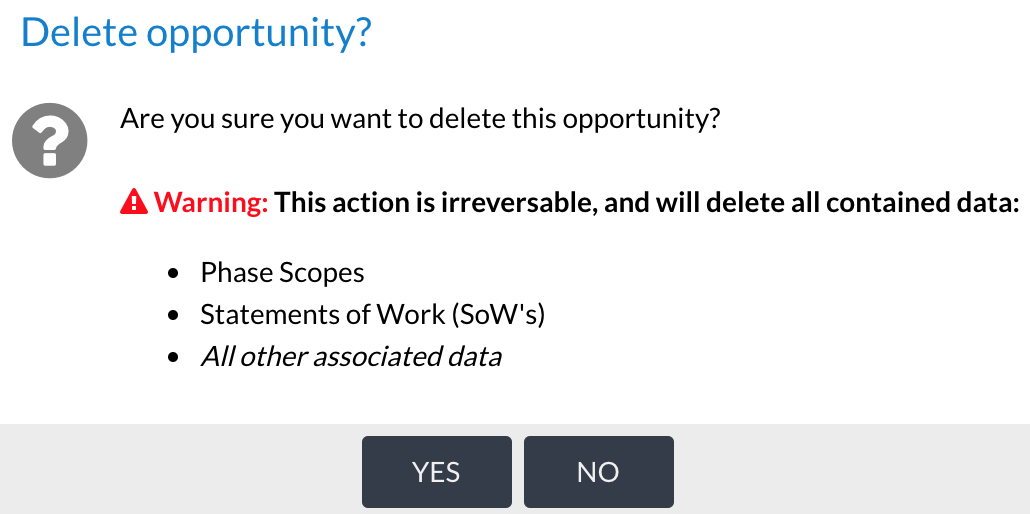Select the "Phase Scopes" list item
The image size is (1030, 514).
[x=282, y=272]
